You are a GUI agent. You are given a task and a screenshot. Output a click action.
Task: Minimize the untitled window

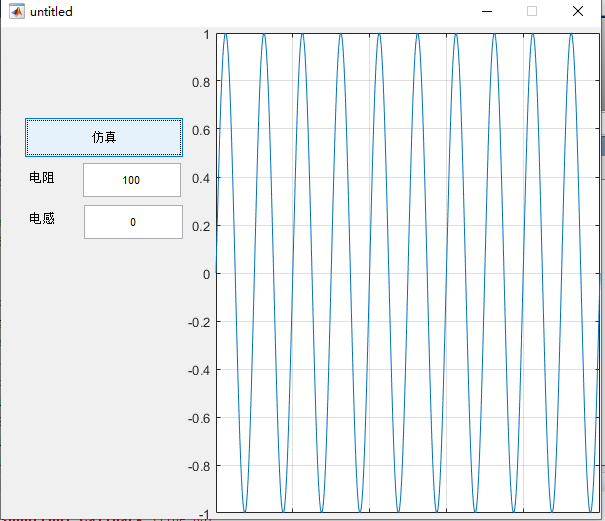(487, 12)
